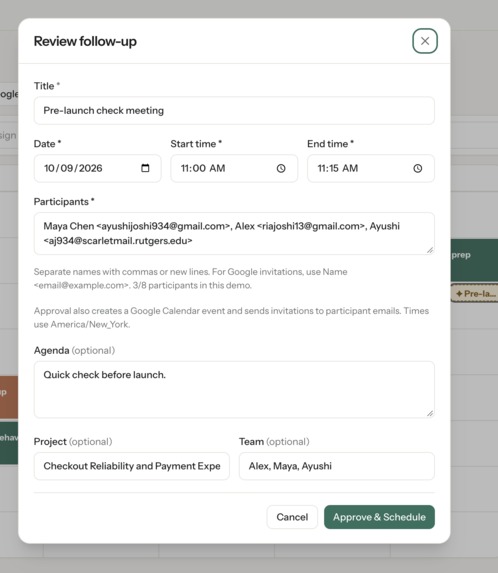
Task: Select the green prep event in background calendar
Action: (474, 260)
